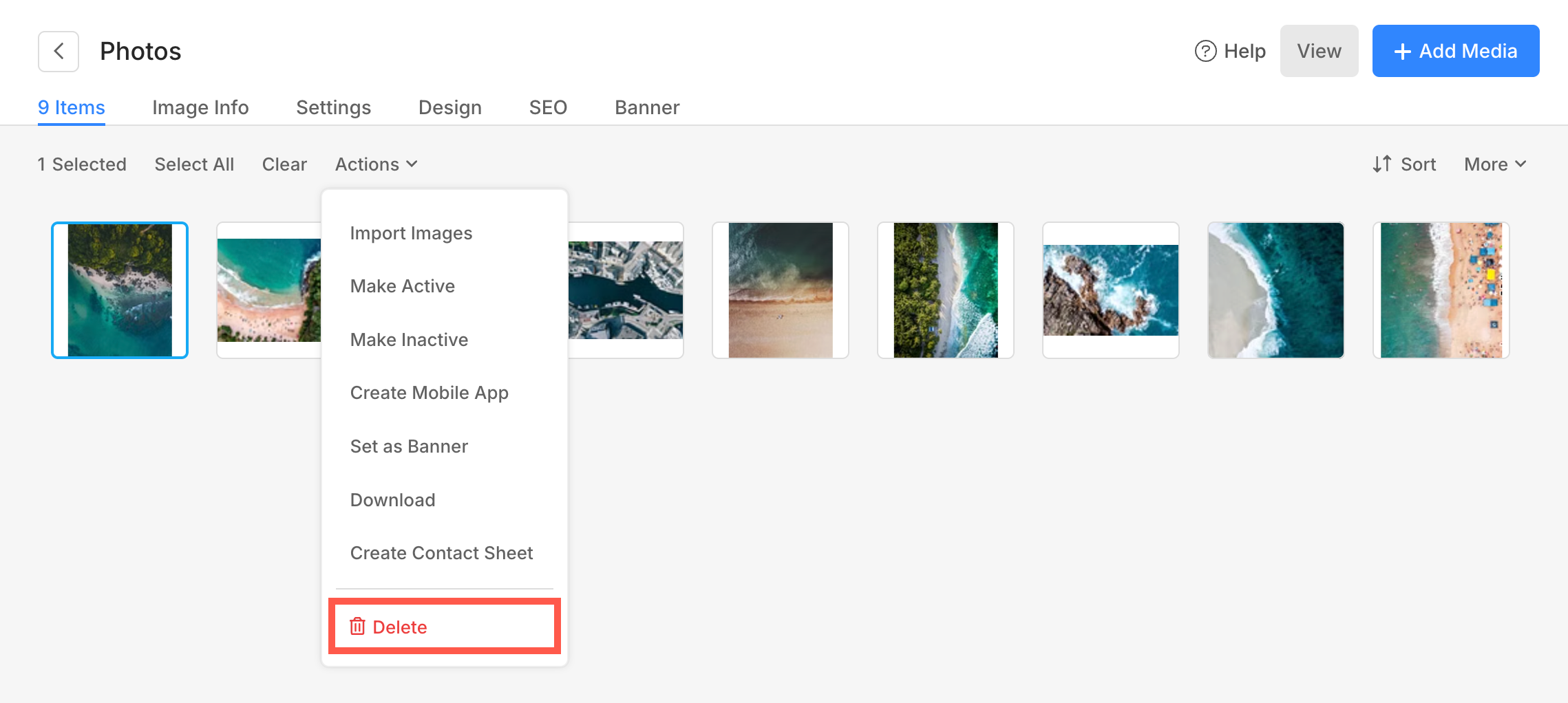Expand the Actions dropdown
Screen dimensions: 1568x703
[x=376, y=164]
